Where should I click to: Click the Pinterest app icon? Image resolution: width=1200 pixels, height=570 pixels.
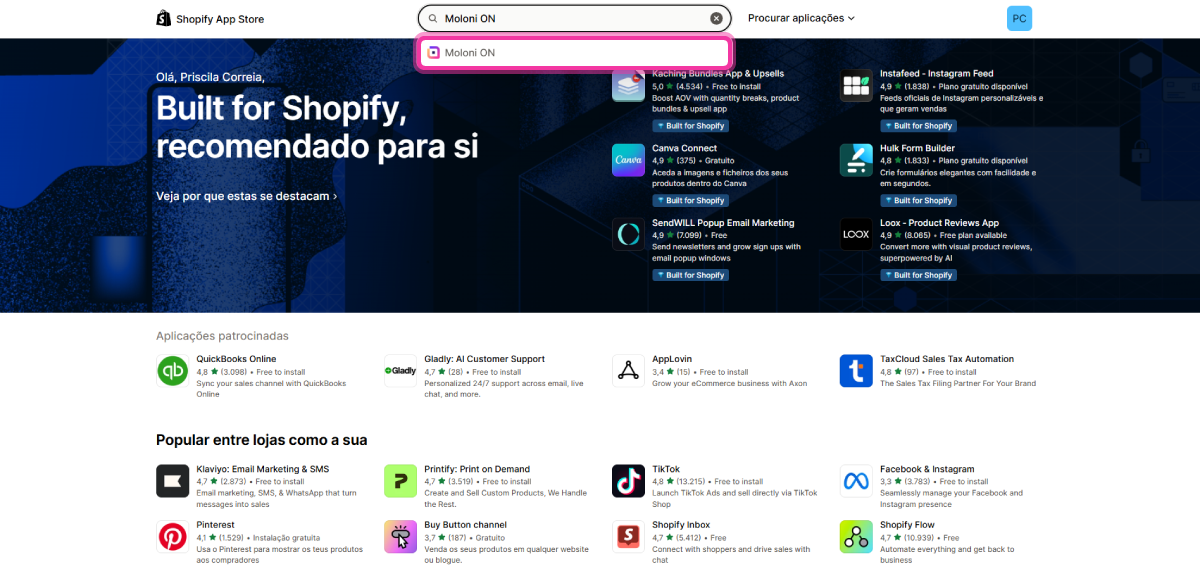coord(172,537)
